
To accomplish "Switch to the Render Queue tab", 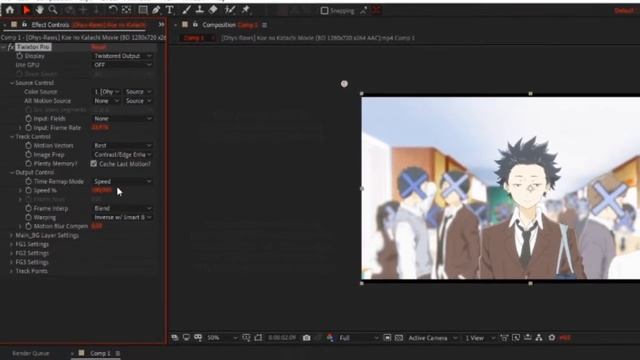I will coord(31,353).
